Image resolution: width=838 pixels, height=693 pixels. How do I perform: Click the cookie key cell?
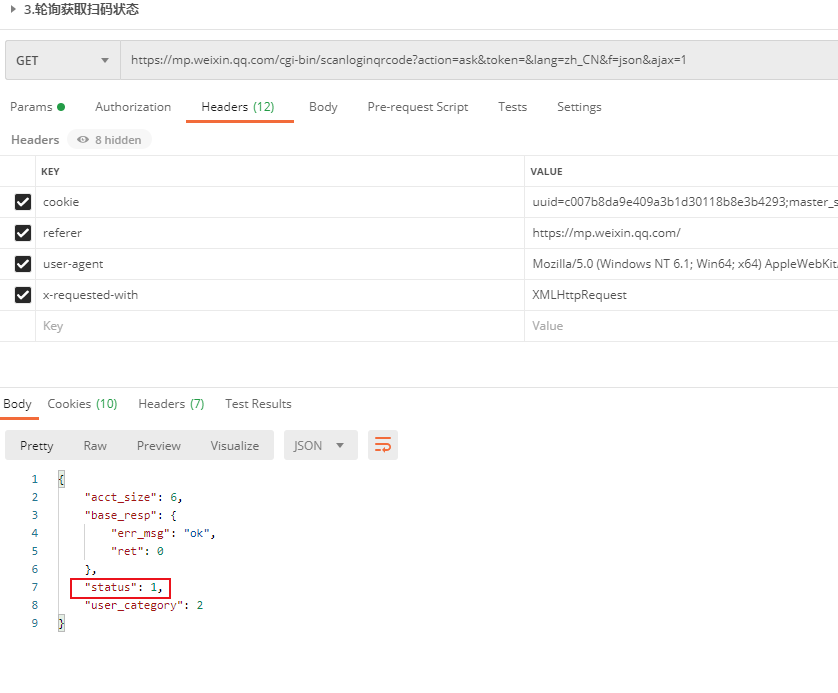[x=280, y=202]
